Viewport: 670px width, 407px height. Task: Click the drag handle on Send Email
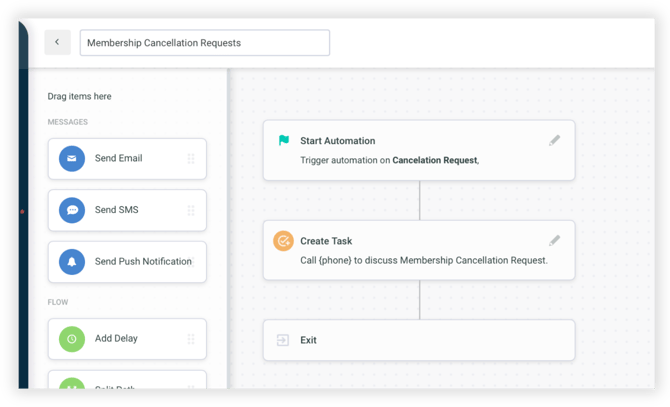(x=191, y=159)
